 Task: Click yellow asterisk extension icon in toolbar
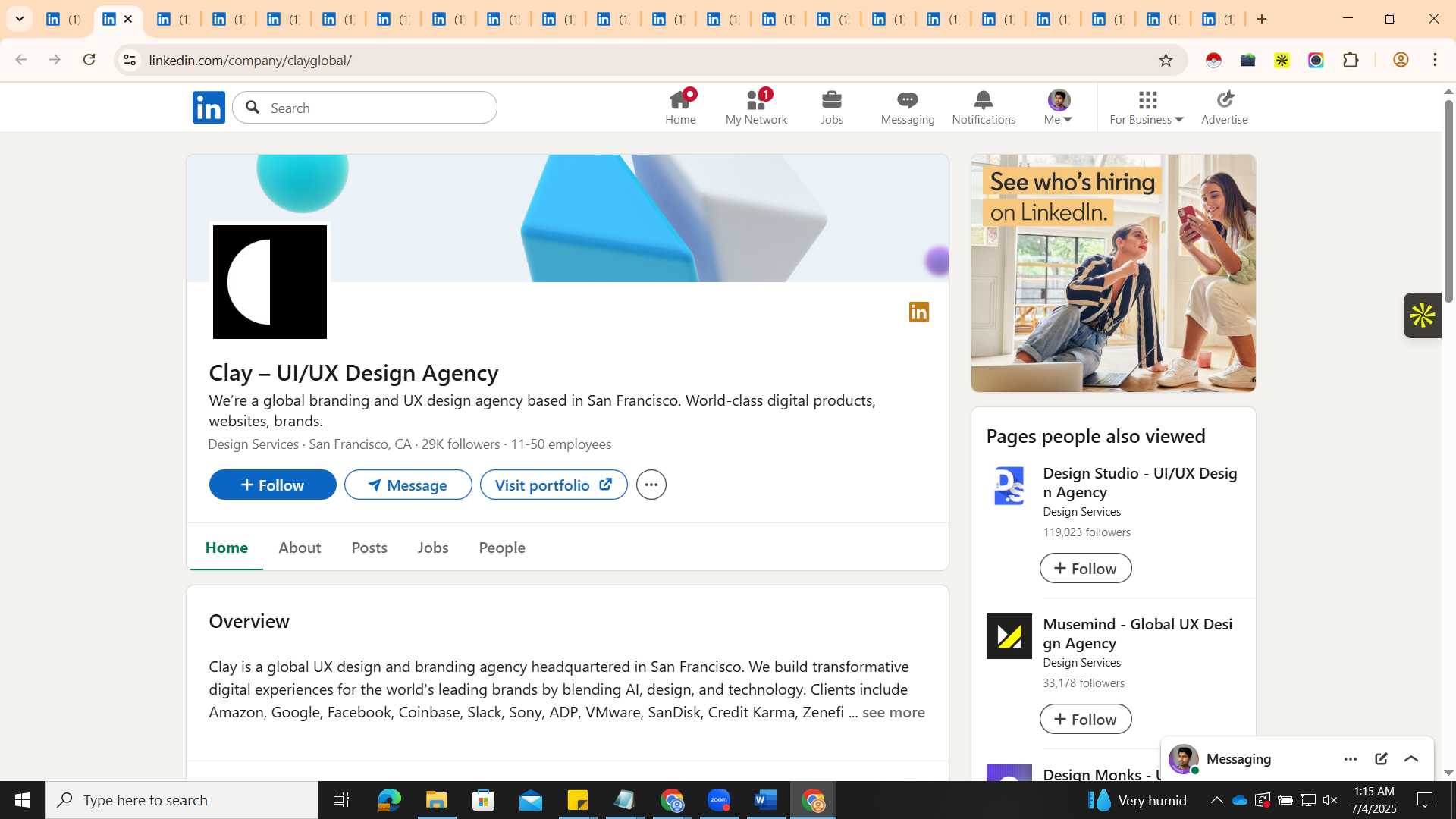(x=1282, y=60)
